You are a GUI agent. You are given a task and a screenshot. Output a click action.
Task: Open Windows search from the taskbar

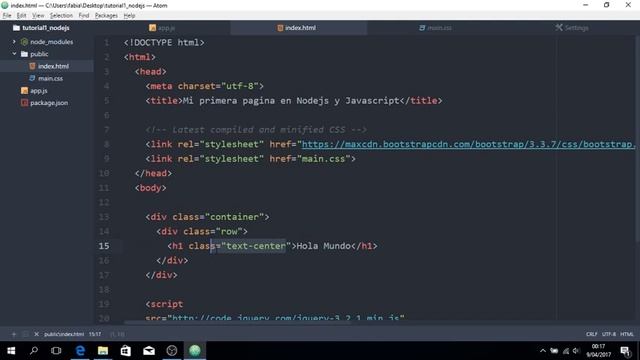coord(34,351)
